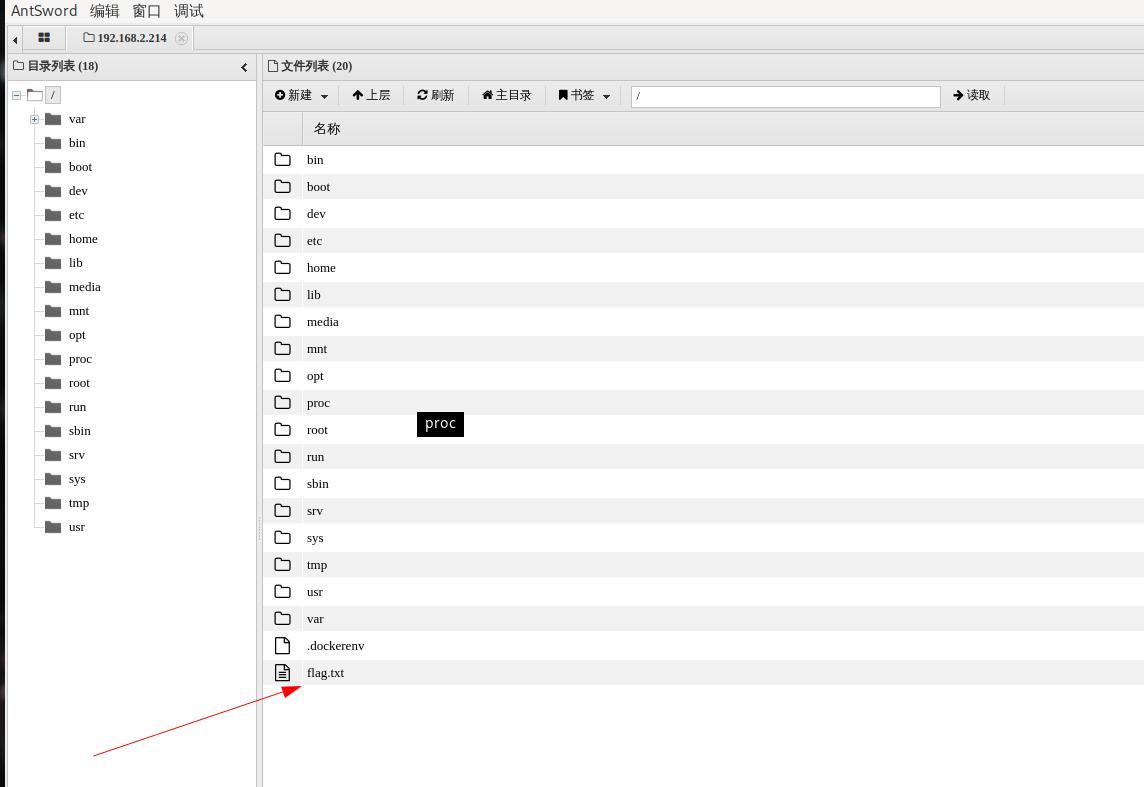Screen dimensions: 1144x787
Task: Click the flag.txt file icon
Action: 283,673
